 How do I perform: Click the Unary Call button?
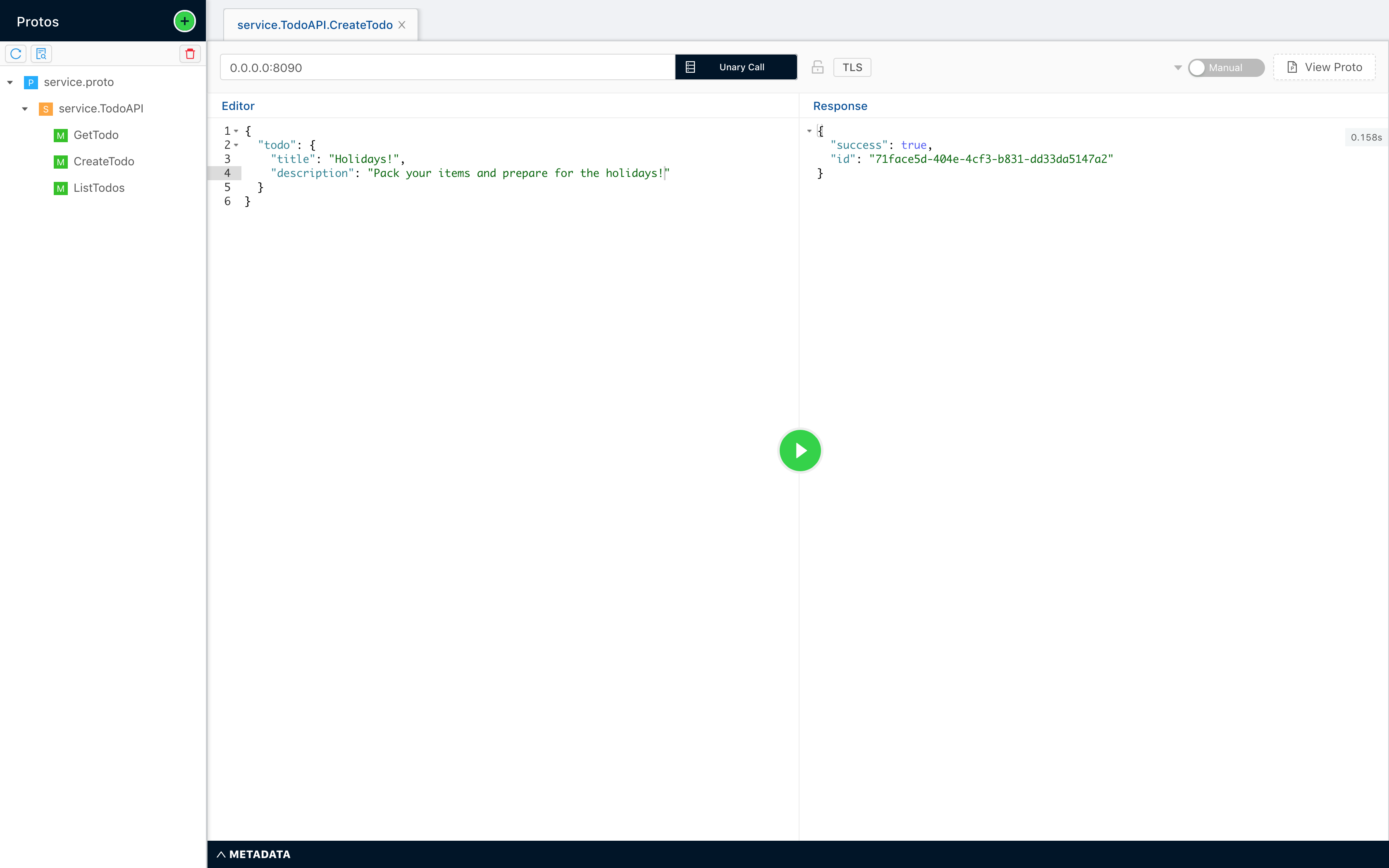click(736, 67)
